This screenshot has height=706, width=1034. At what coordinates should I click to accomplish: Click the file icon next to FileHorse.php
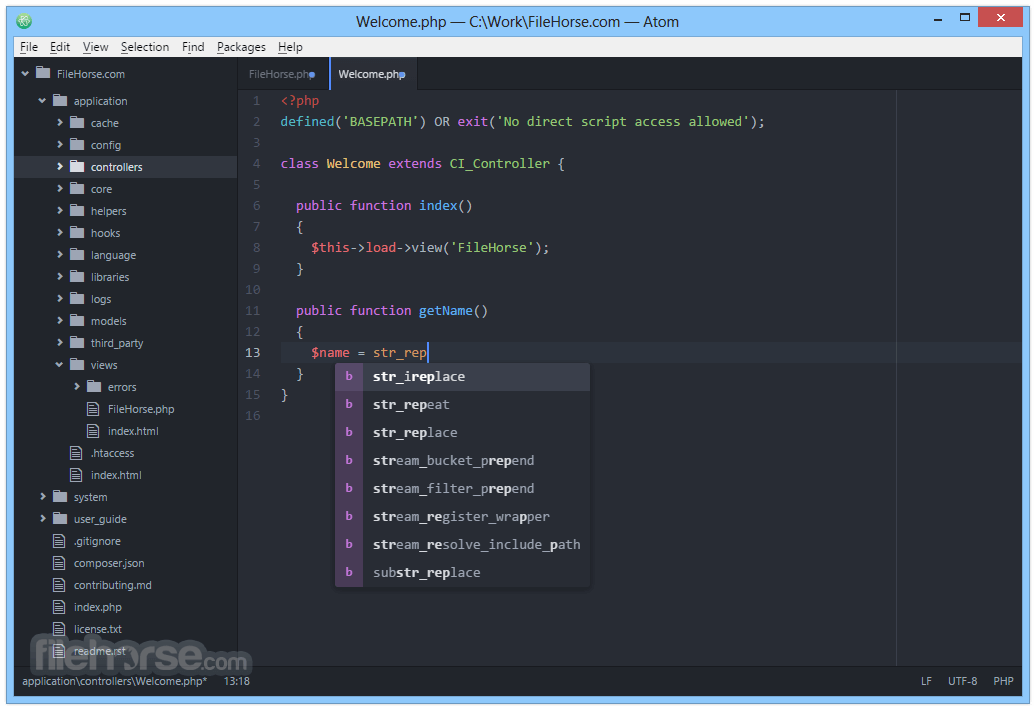pyautogui.click(x=94, y=409)
